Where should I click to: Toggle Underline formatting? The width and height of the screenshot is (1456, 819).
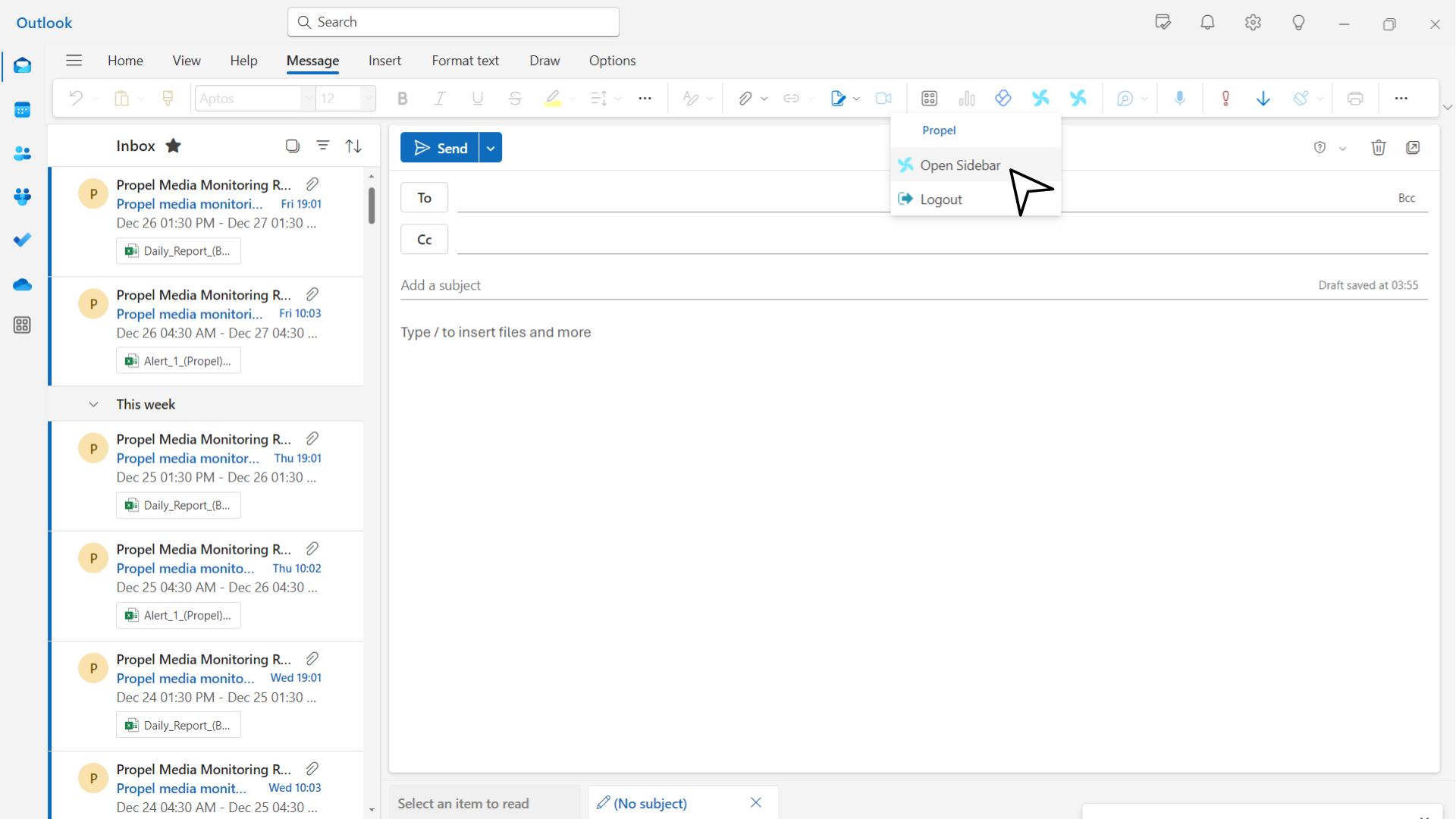(478, 99)
